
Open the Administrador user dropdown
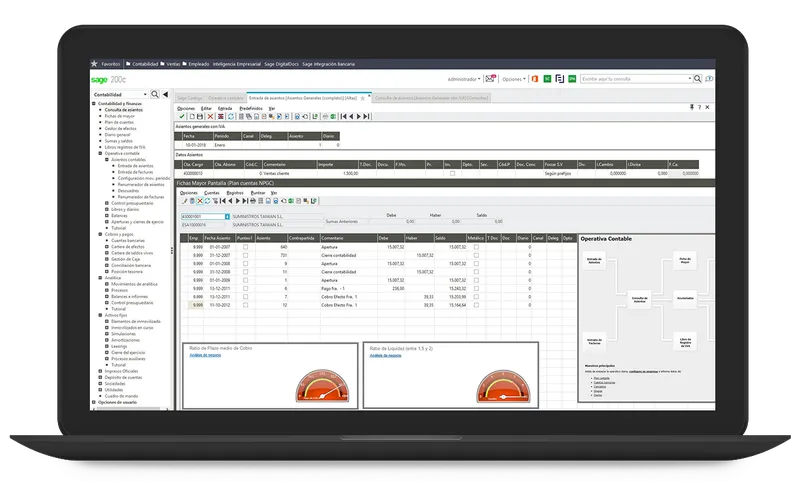[464, 79]
